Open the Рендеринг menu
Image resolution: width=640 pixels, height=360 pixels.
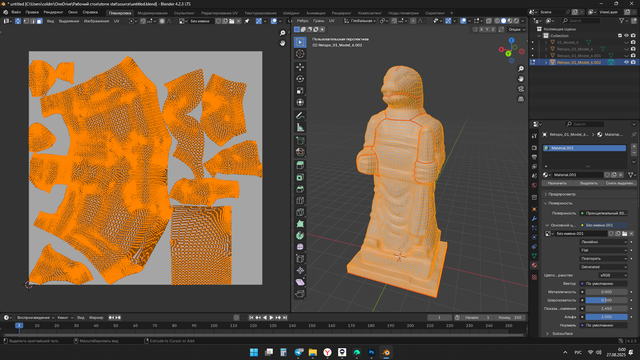pos(53,12)
